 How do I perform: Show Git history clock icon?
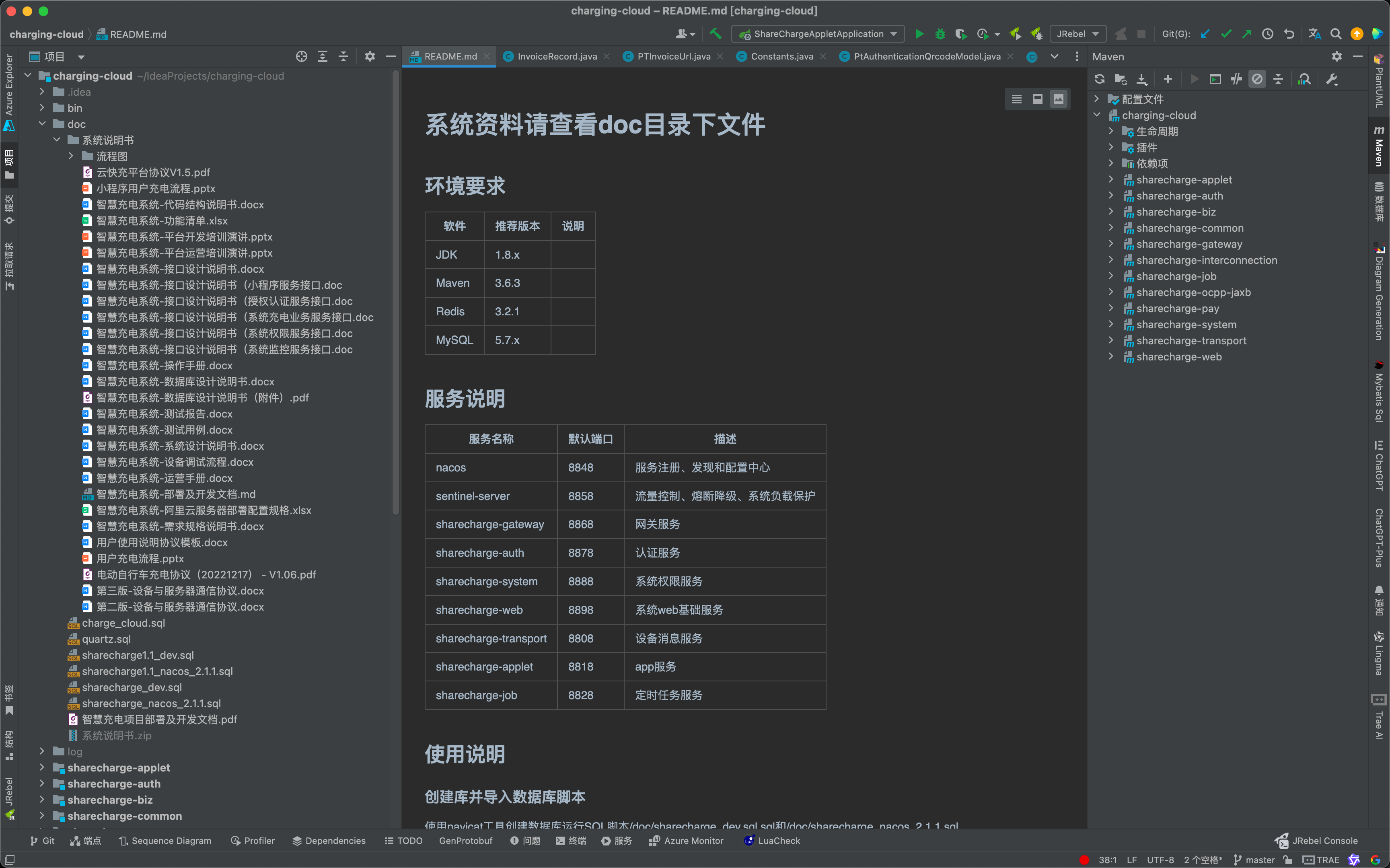(x=1268, y=34)
